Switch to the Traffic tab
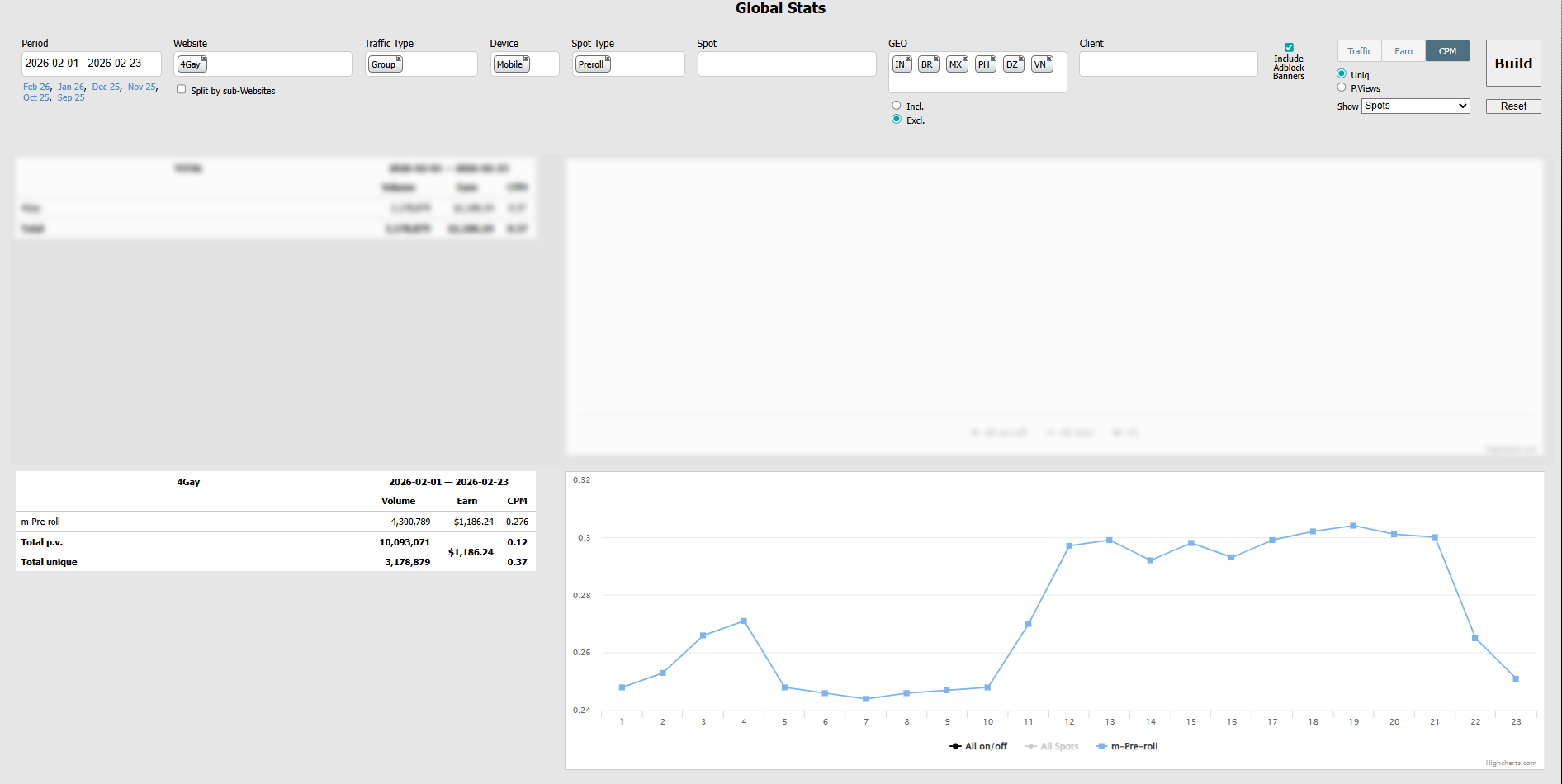The width and height of the screenshot is (1562, 784). [1359, 51]
